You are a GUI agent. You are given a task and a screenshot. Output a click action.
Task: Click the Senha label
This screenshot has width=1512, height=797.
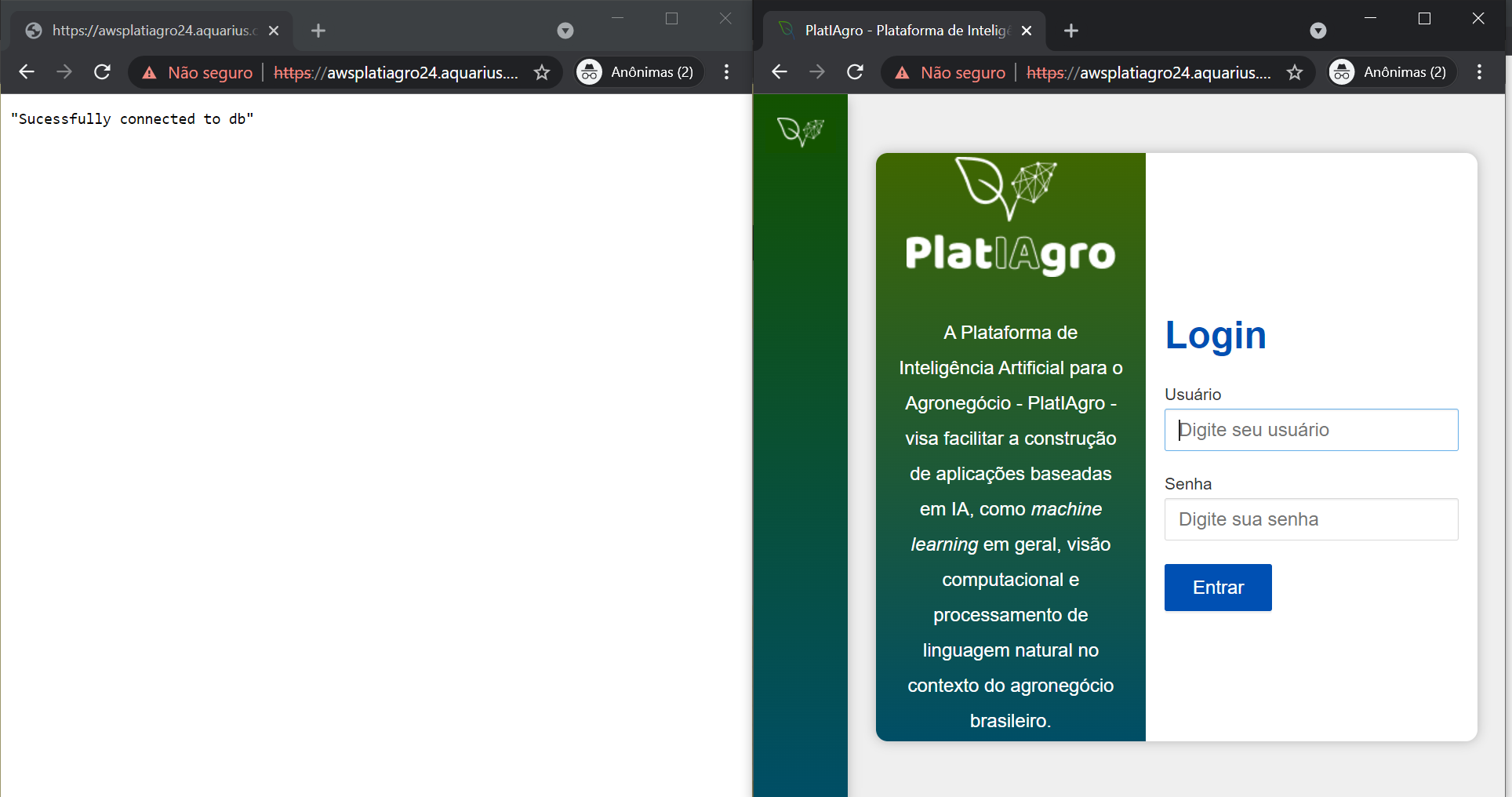pos(1188,484)
